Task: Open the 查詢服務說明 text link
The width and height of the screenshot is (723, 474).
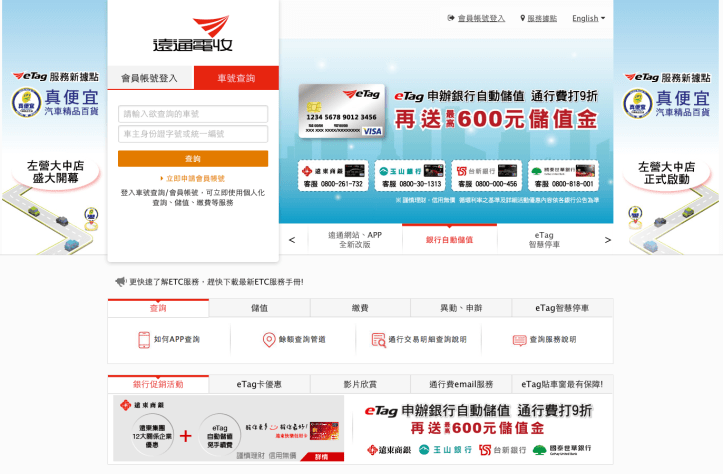Action: point(553,339)
